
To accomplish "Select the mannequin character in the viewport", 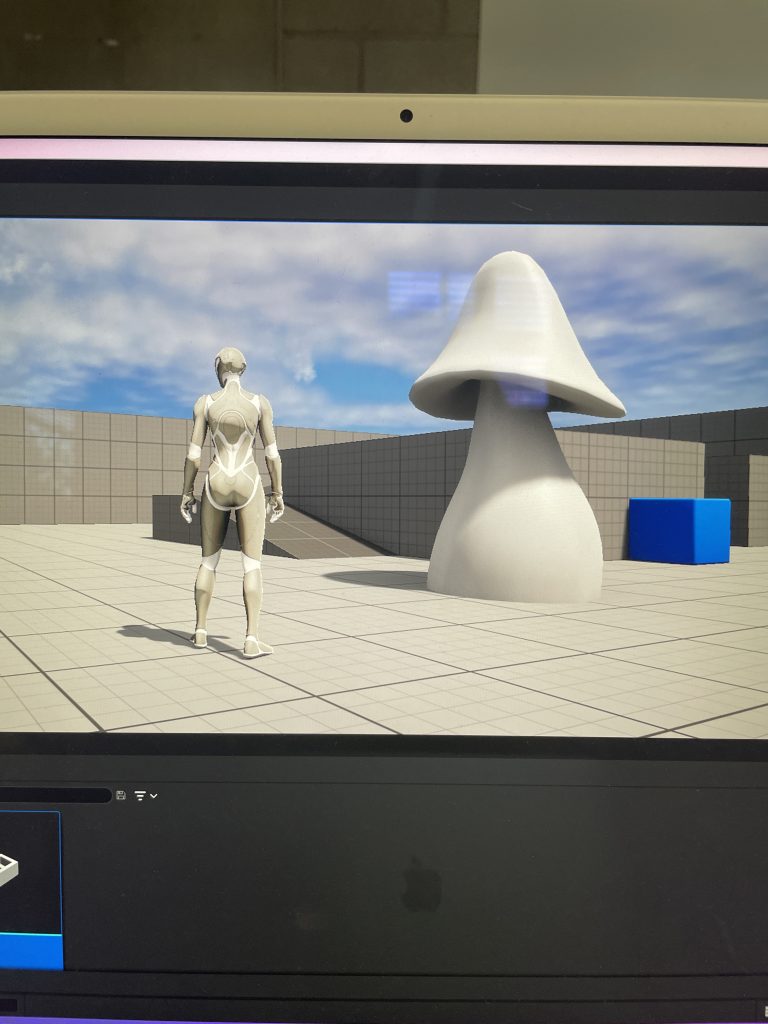I will coord(231,503).
